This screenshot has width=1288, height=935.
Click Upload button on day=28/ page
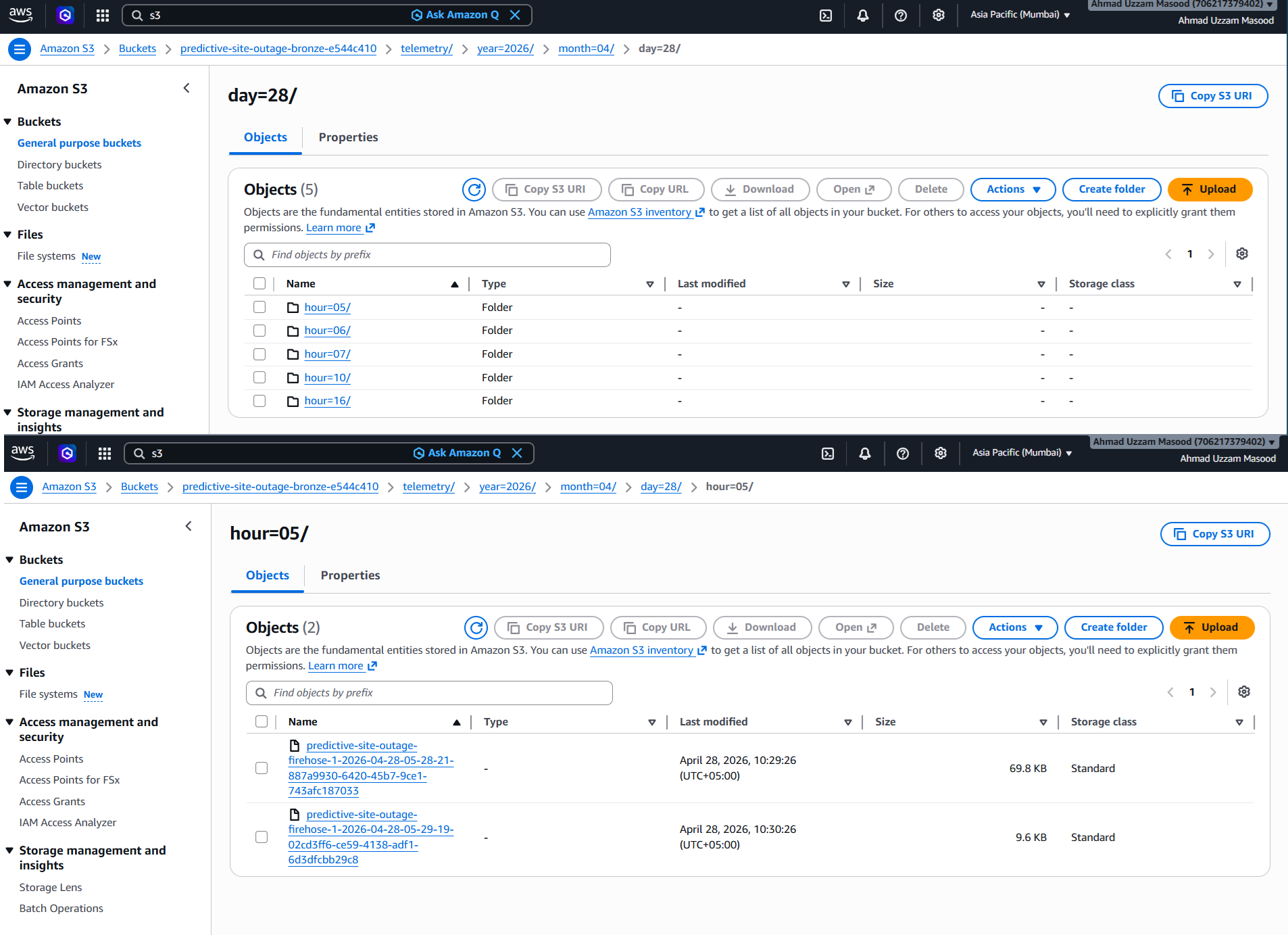coord(1210,189)
